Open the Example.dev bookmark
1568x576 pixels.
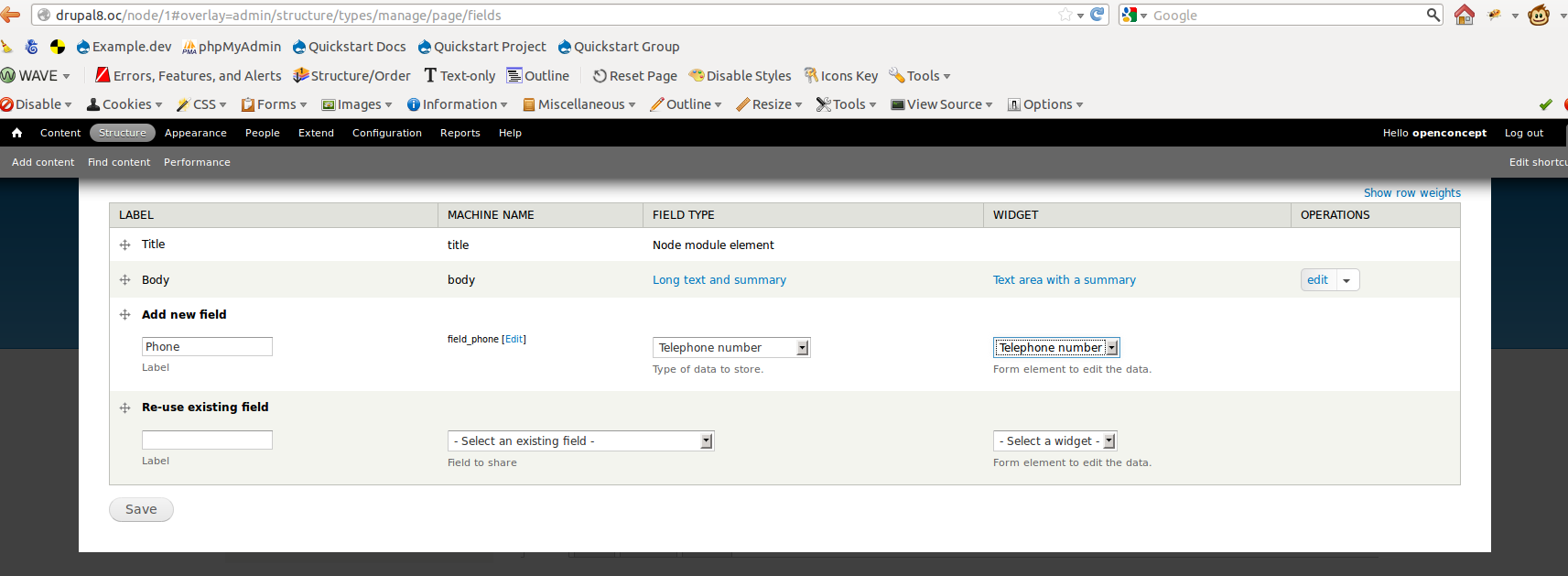click(124, 47)
